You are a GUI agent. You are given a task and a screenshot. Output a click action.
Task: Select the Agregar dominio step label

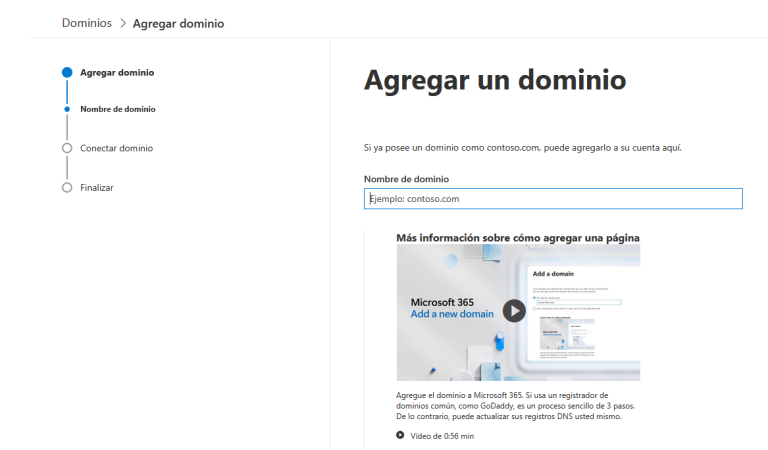coord(117,72)
